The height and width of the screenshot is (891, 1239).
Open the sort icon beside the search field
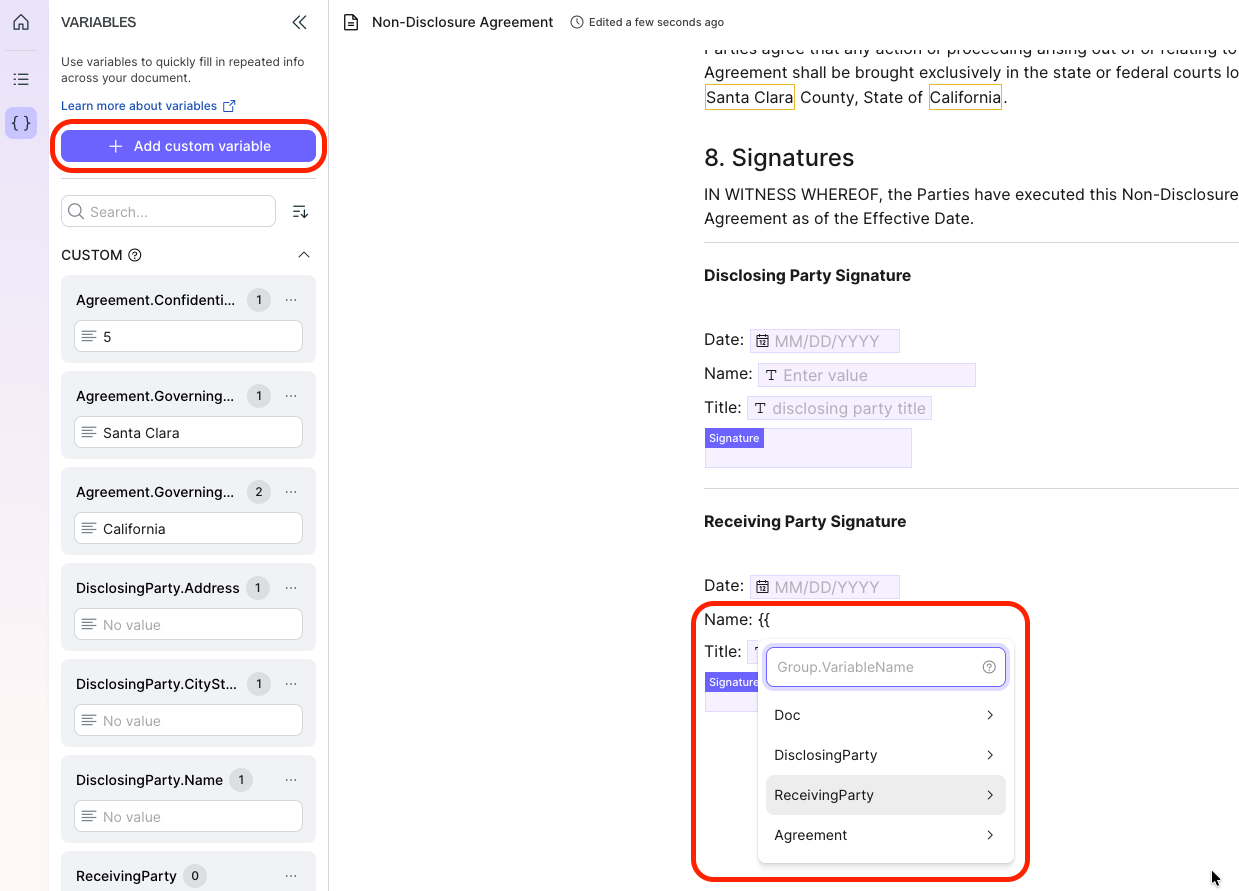299,211
